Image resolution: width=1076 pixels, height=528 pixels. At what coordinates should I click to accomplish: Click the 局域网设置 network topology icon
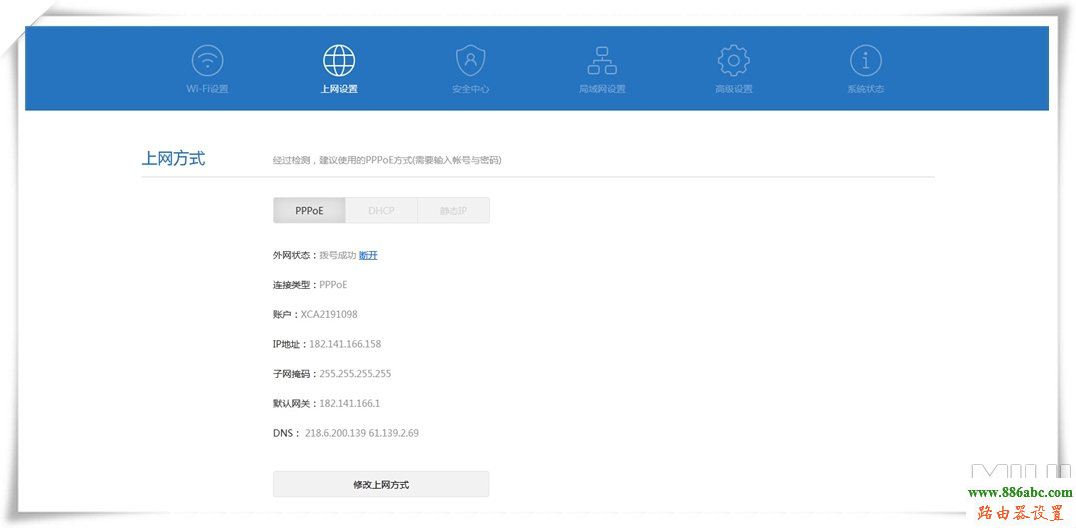pos(602,60)
